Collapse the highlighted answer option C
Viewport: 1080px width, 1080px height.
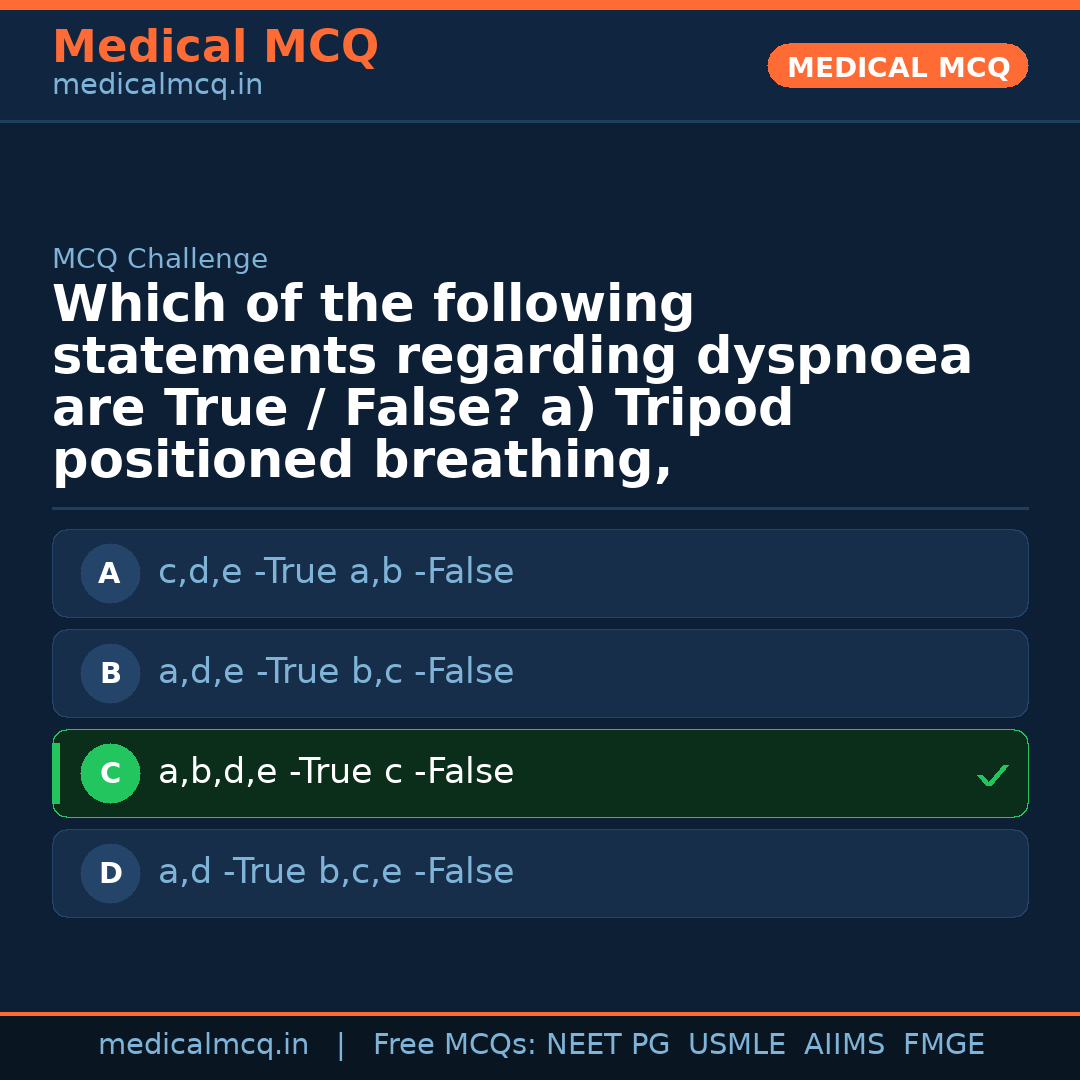pyautogui.click(x=540, y=773)
